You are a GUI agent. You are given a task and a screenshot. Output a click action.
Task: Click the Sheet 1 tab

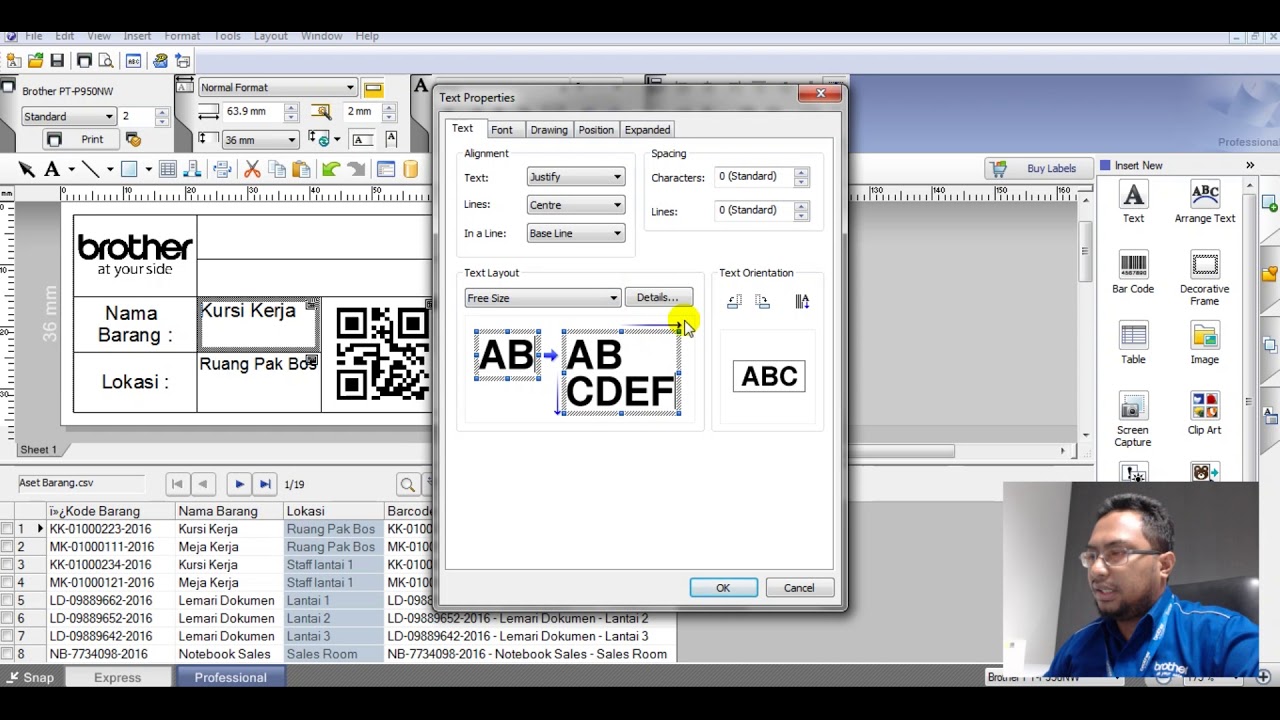[39, 450]
